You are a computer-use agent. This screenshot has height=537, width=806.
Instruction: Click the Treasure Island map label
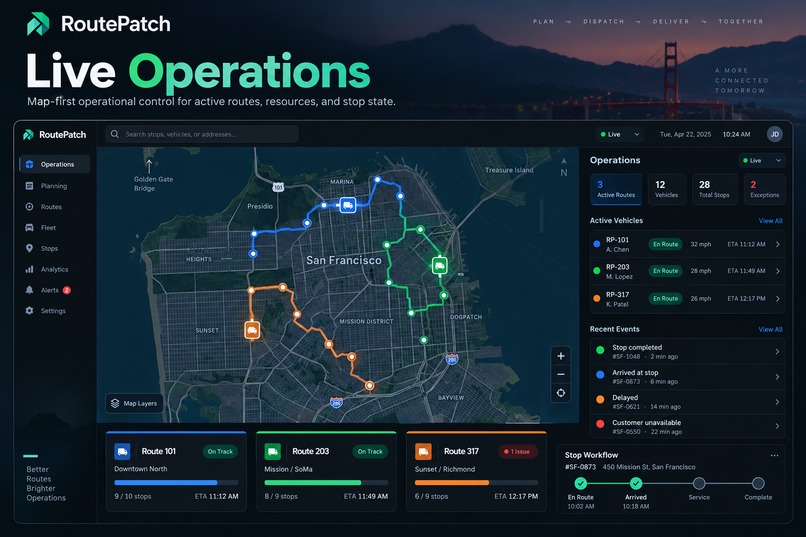pyautogui.click(x=509, y=170)
